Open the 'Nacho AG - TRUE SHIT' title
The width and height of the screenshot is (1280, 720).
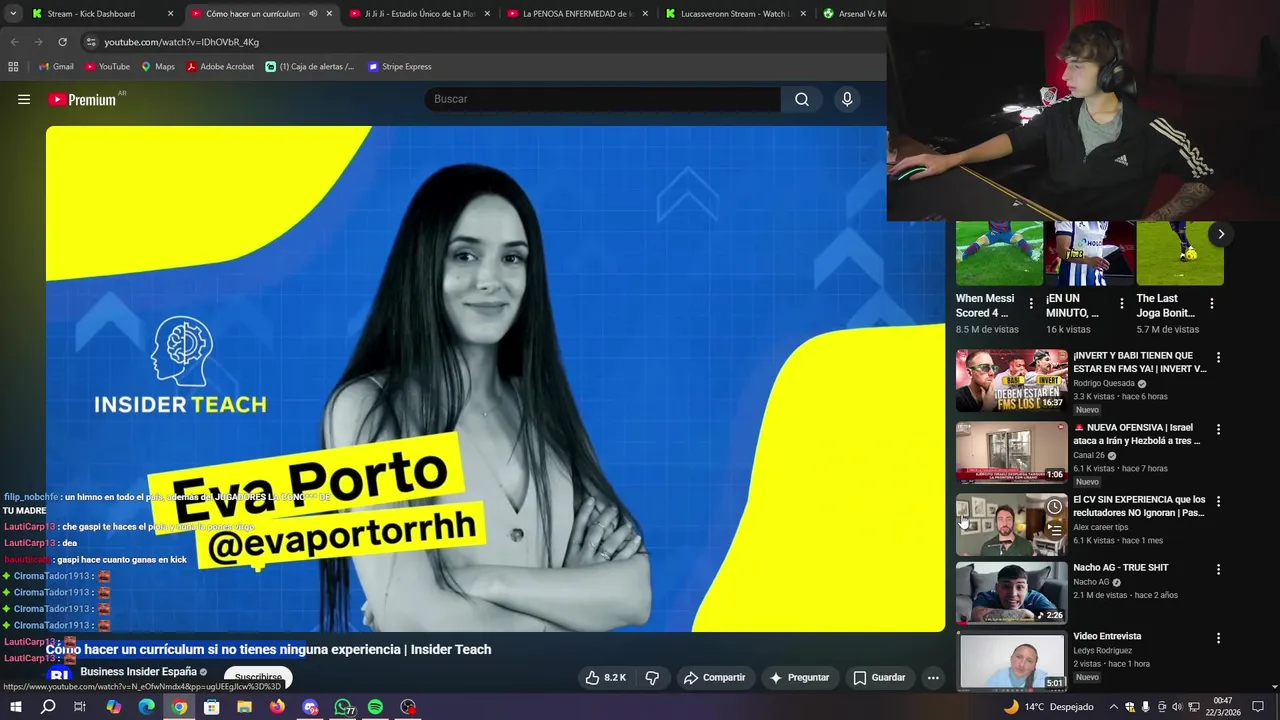coord(1121,567)
